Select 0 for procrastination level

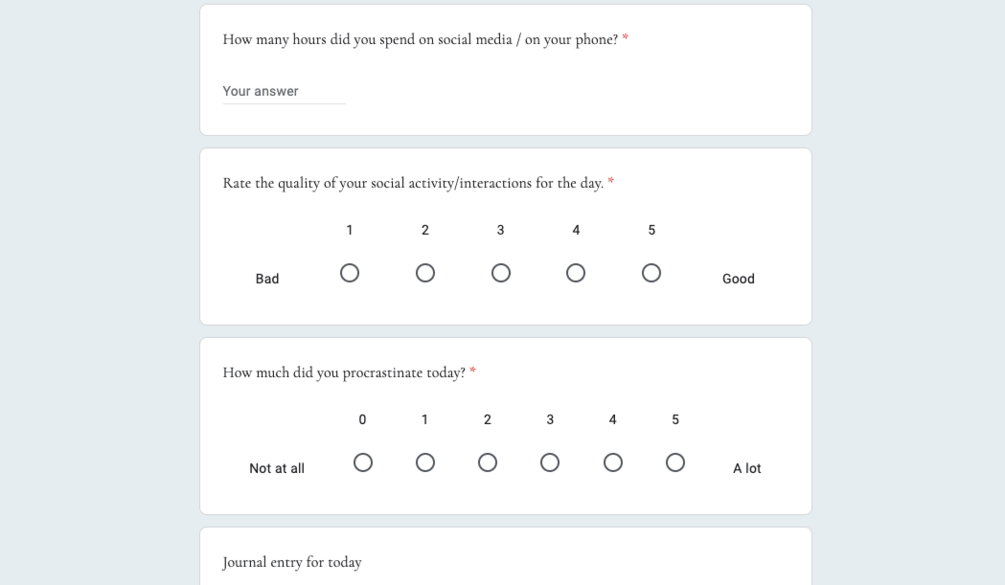pyautogui.click(x=363, y=463)
